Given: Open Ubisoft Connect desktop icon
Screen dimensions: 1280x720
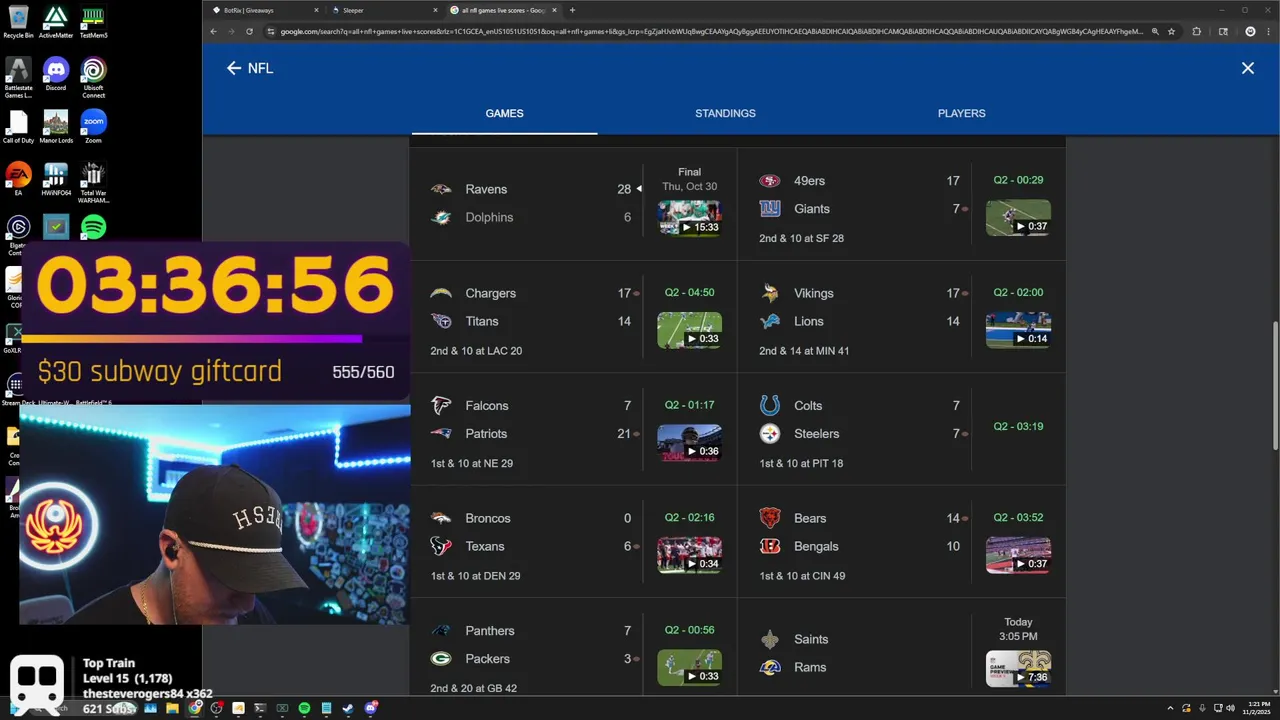Looking at the screenshot, I should tap(93, 77).
